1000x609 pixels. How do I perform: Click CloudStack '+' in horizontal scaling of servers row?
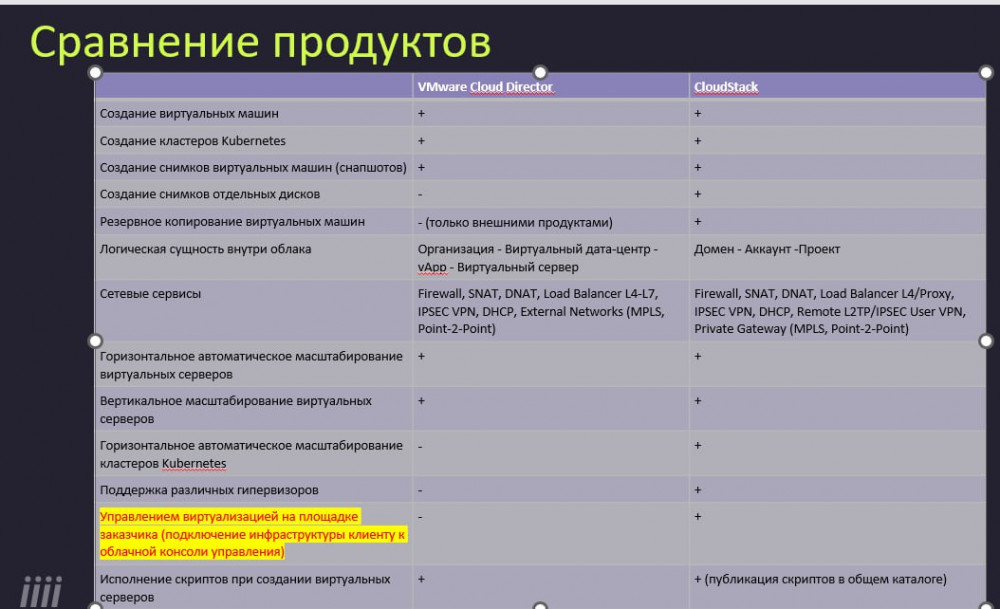click(698, 356)
